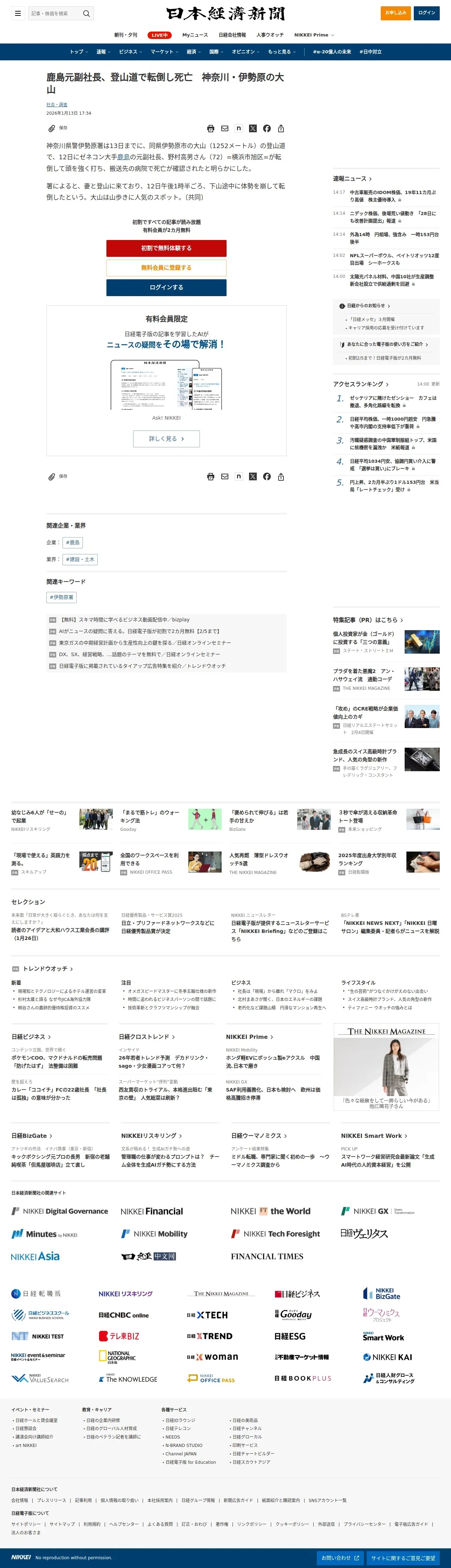Expand the もっと見る navigation dropdown
Screen dimensions: 451x1568
coord(282,52)
